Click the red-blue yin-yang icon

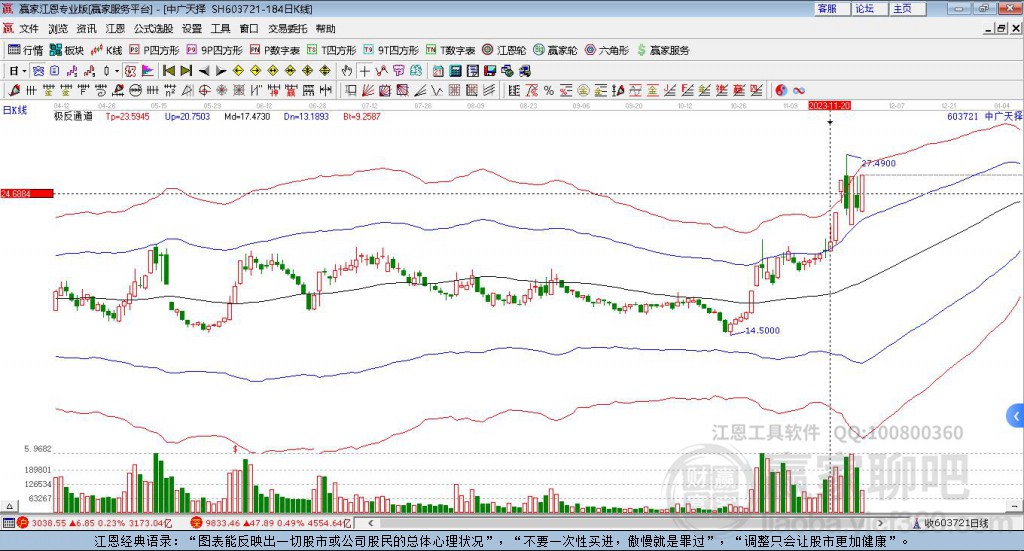781,91
